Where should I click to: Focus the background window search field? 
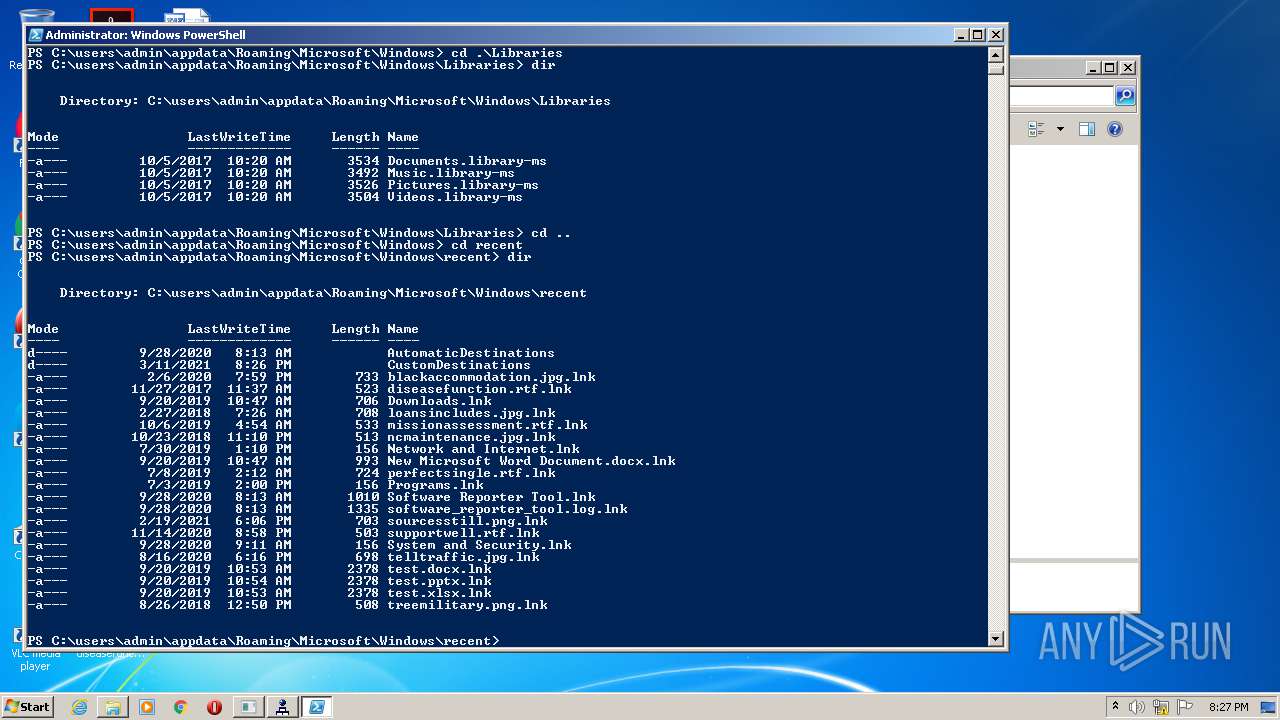click(1061, 96)
